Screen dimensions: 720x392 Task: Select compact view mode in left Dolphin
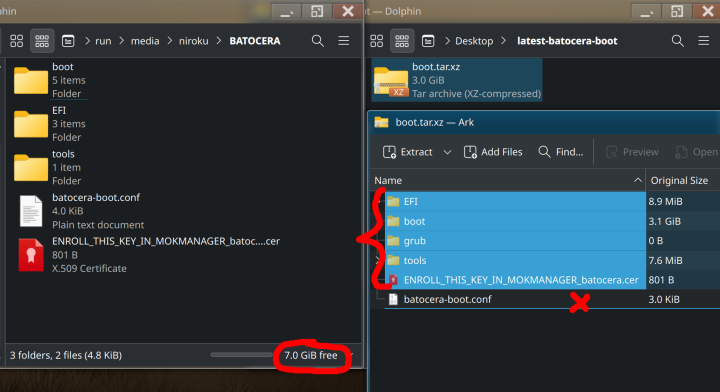(x=42, y=41)
